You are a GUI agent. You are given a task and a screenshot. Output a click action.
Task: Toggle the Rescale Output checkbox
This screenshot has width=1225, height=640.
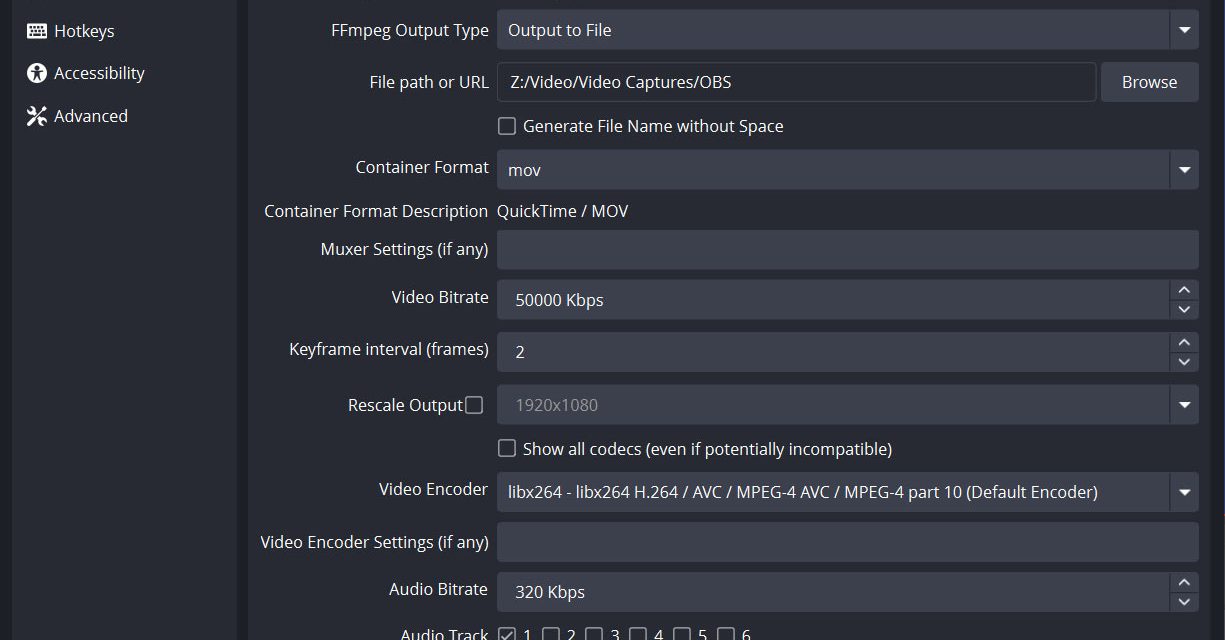(474, 405)
